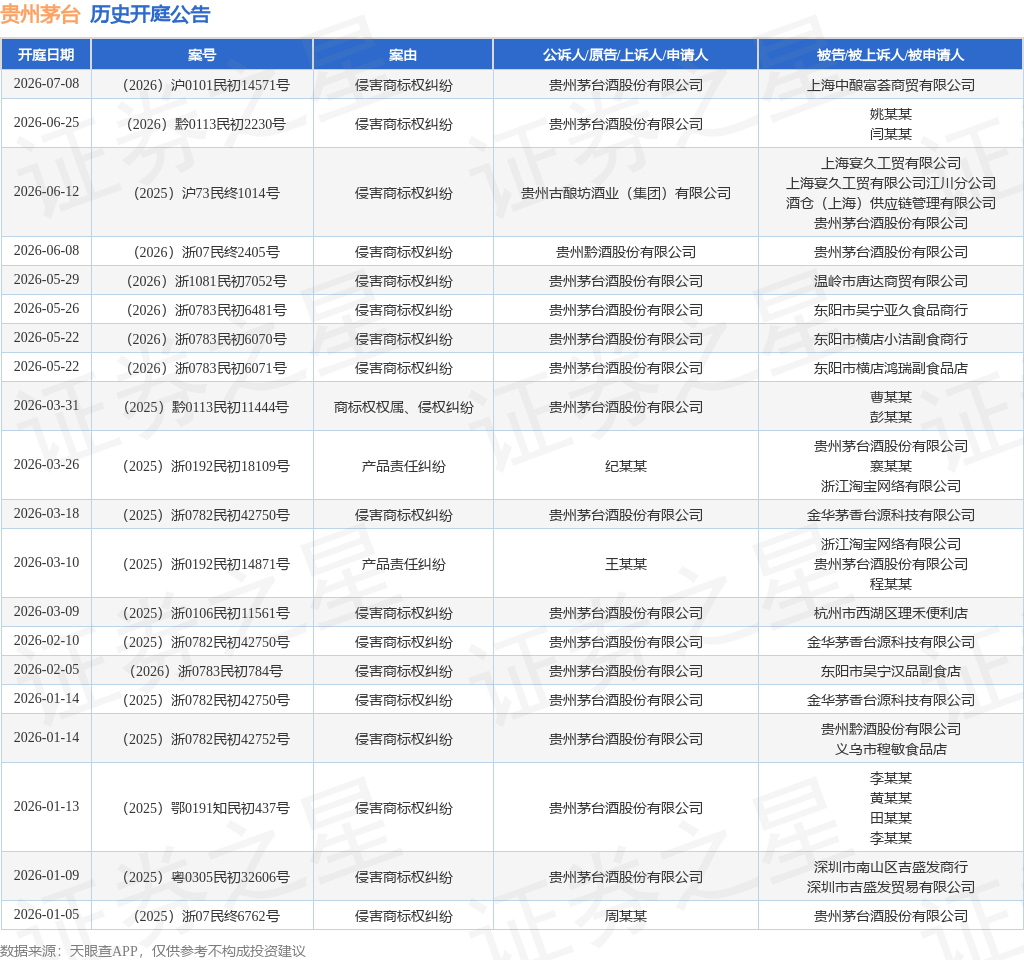This screenshot has width=1024, height=960.
Task: Select case number (2026)沪0101民初14571号
Action: (206, 85)
